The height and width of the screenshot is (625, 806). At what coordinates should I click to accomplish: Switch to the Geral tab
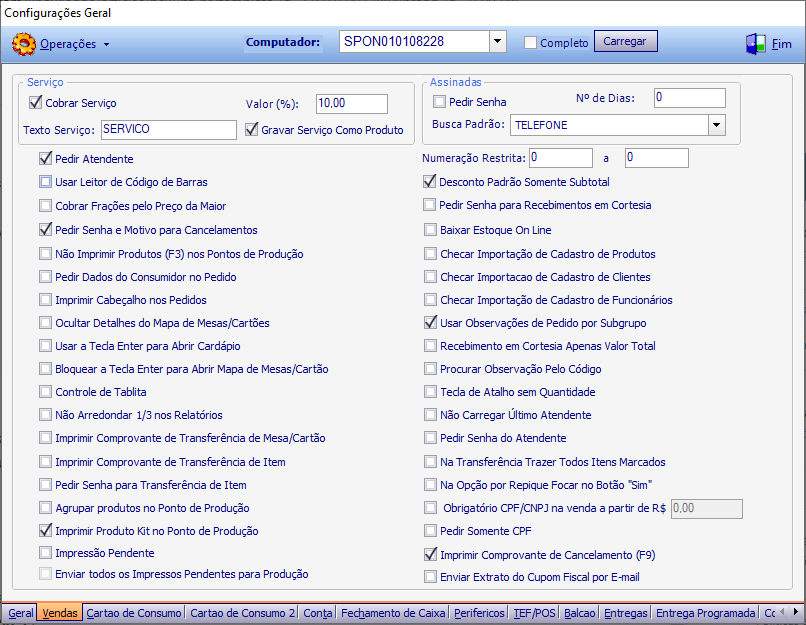(21, 613)
